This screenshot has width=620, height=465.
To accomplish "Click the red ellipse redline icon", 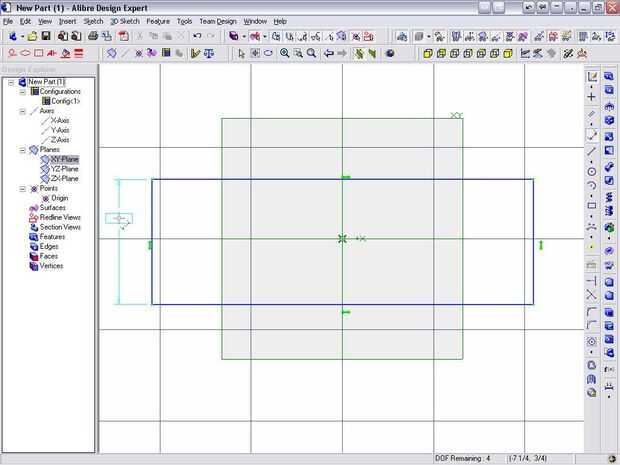I will (25, 53).
